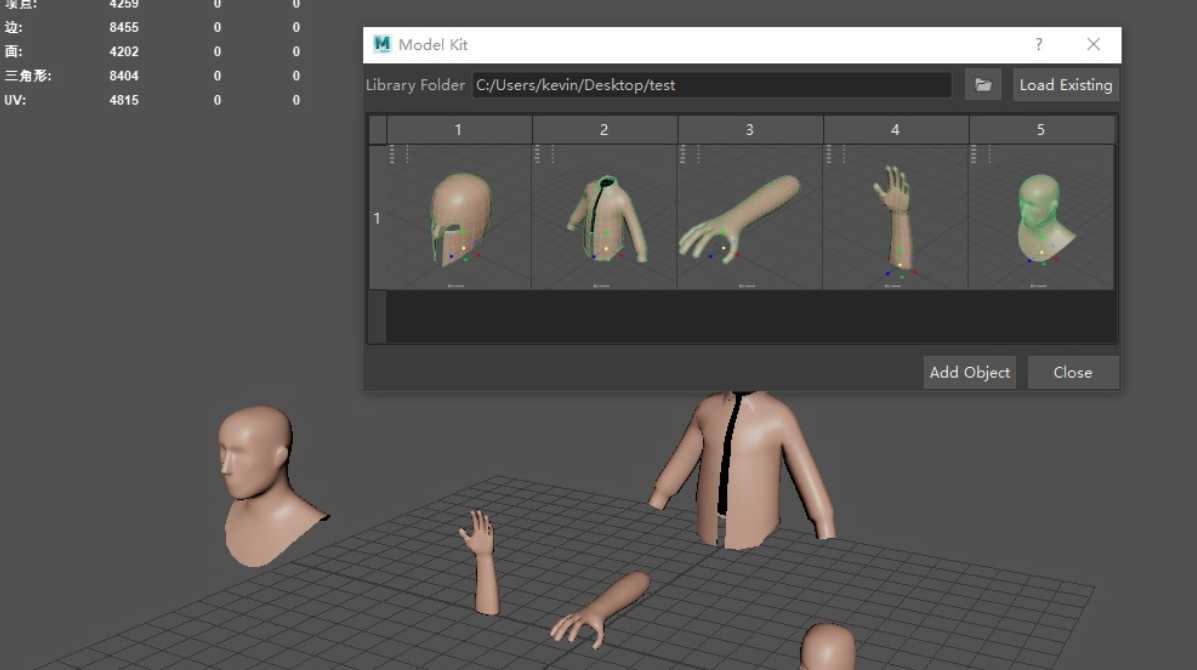This screenshot has width=1197, height=670.
Task: Select row header 1 in the grid
Action: tap(377, 217)
